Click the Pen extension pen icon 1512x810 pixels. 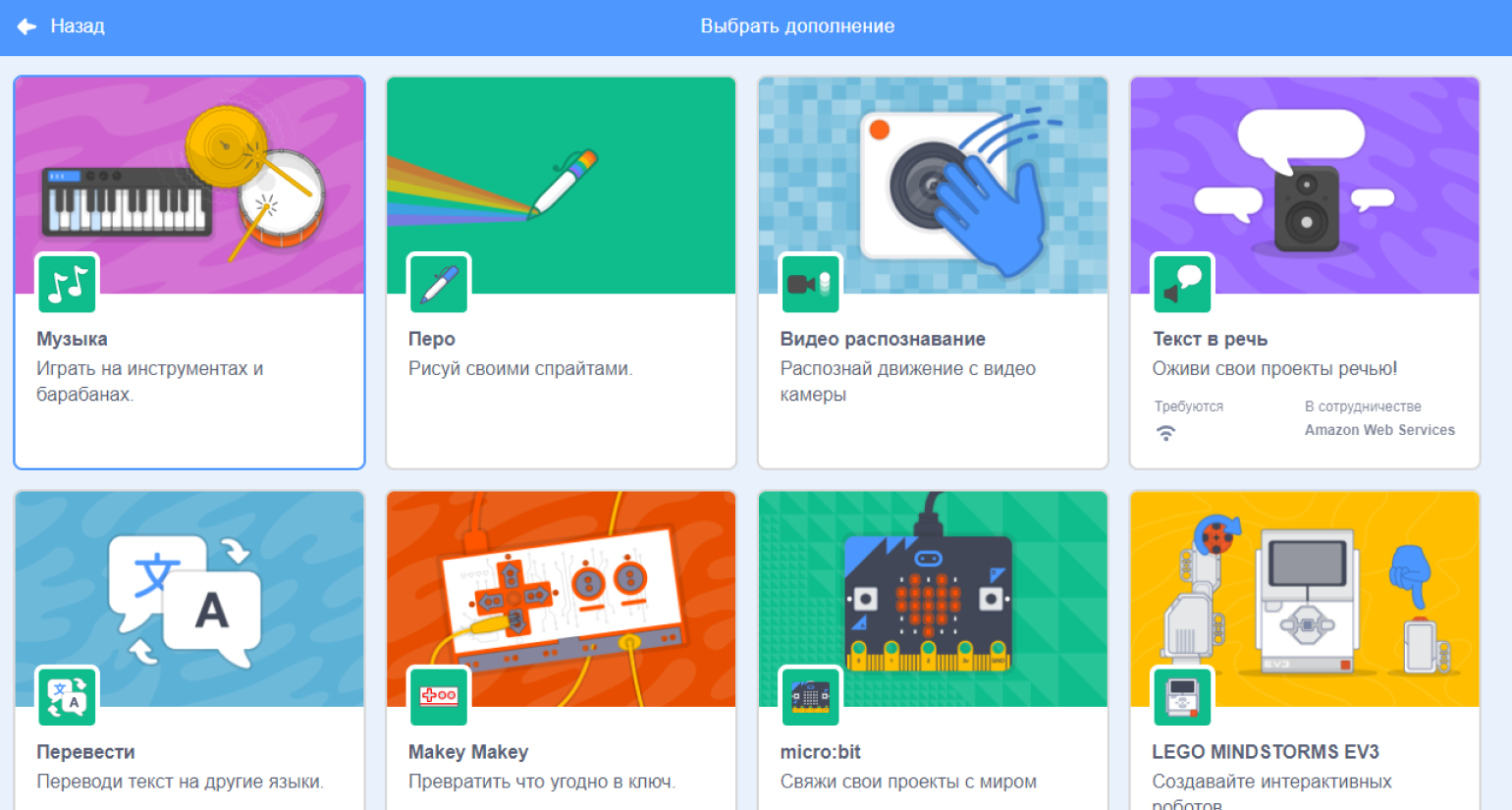pos(439,284)
